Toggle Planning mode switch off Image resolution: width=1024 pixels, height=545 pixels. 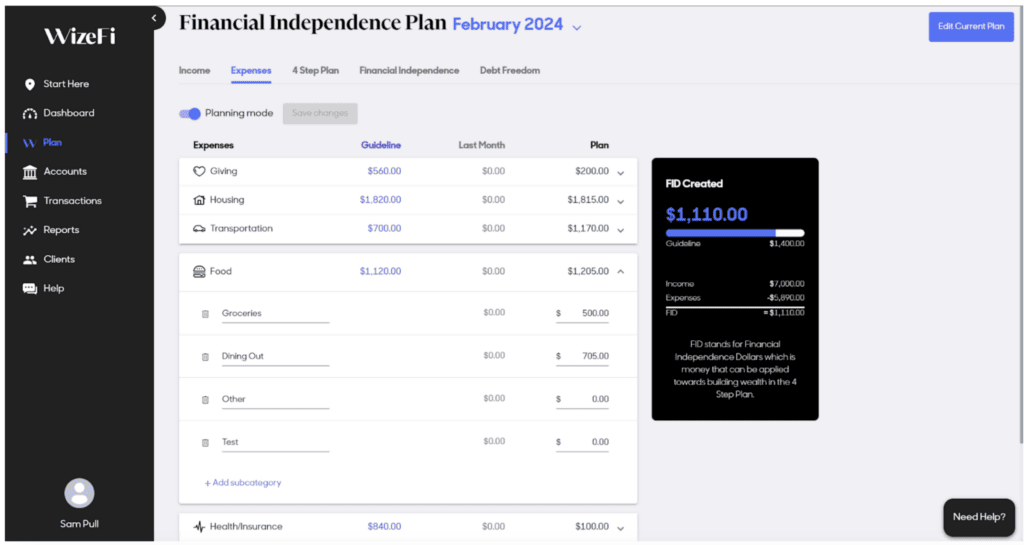tap(190, 114)
